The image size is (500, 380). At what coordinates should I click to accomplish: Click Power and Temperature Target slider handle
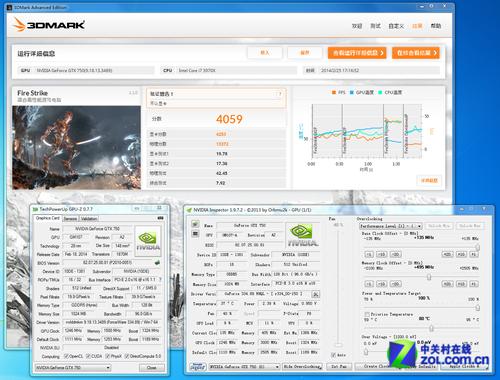click(477, 307)
